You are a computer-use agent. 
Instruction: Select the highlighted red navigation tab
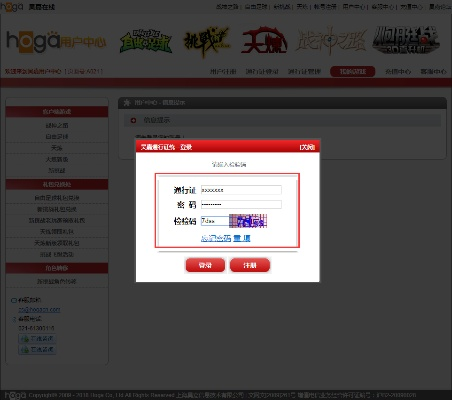pos(353,71)
